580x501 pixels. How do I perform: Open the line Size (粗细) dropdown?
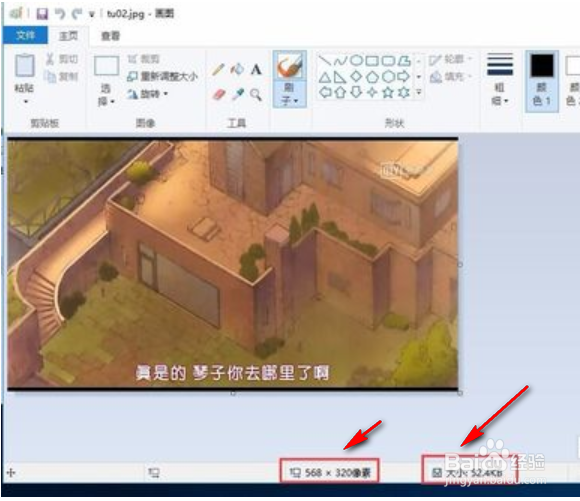coord(500,79)
